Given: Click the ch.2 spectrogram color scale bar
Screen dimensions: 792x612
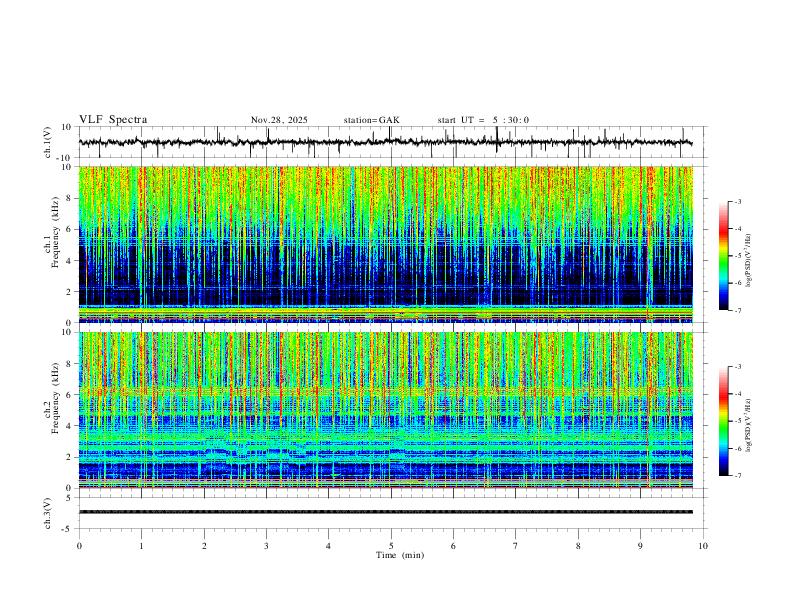Looking at the screenshot, I should [x=723, y=421].
